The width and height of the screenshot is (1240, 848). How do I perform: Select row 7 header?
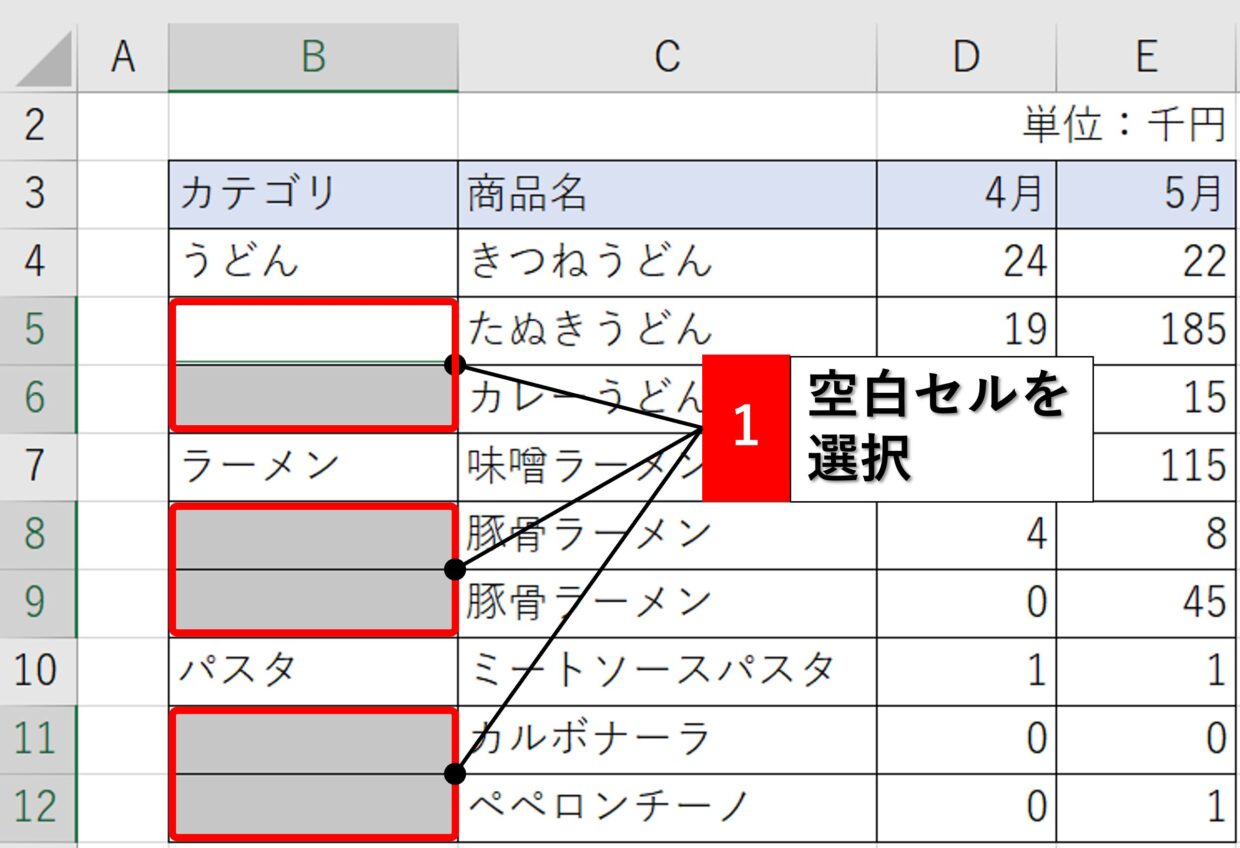click(x=37, y=466)
